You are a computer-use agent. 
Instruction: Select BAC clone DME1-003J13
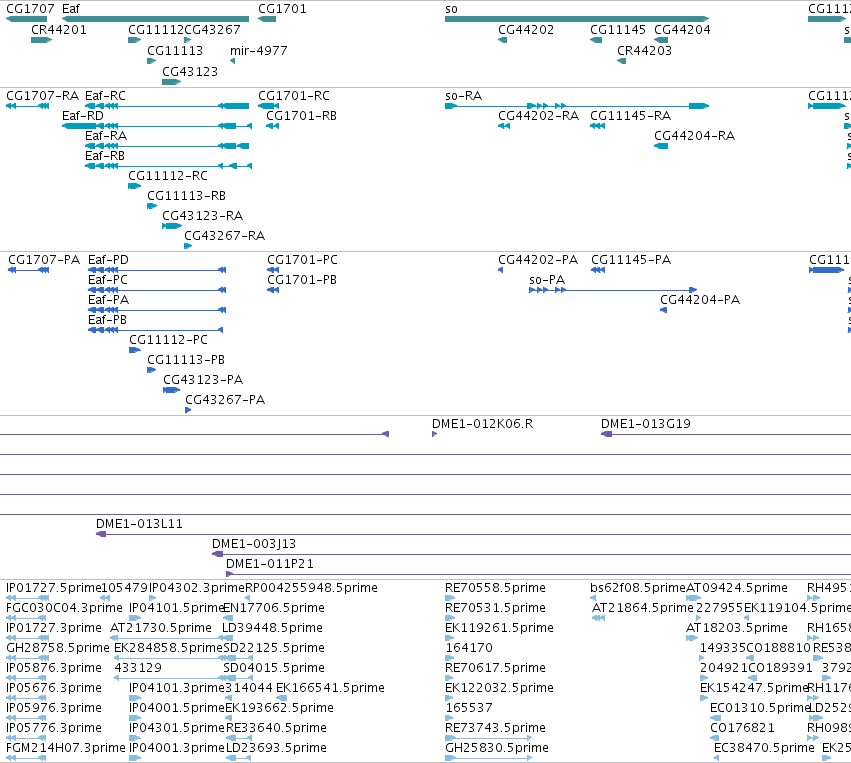(x=254, y=544)
